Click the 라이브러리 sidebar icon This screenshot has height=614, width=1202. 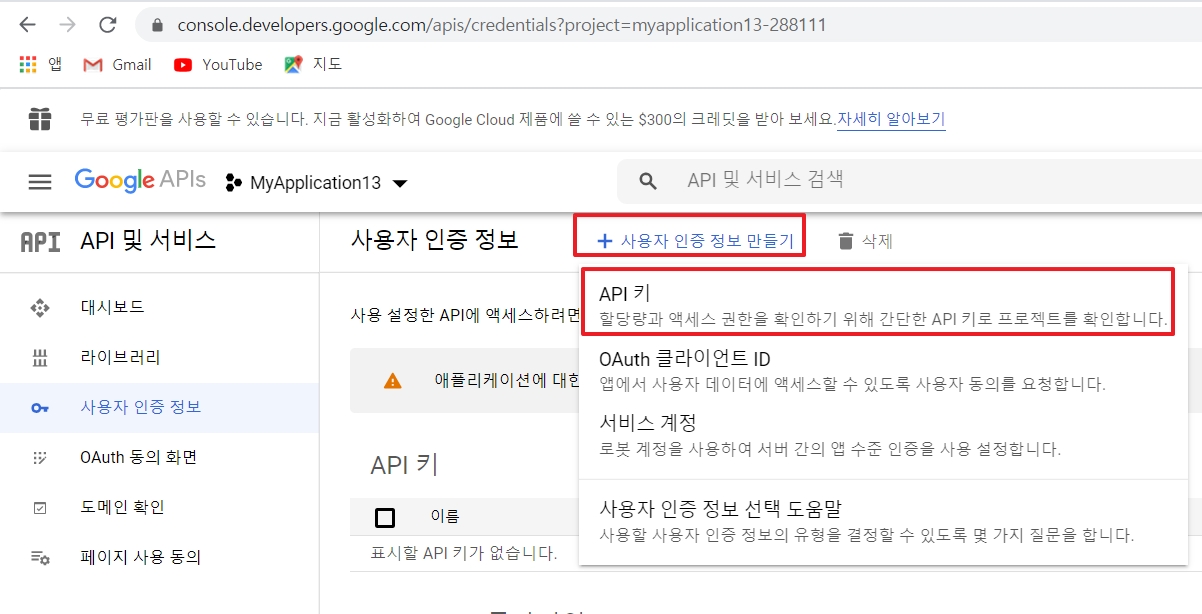[x=40, y=358]
